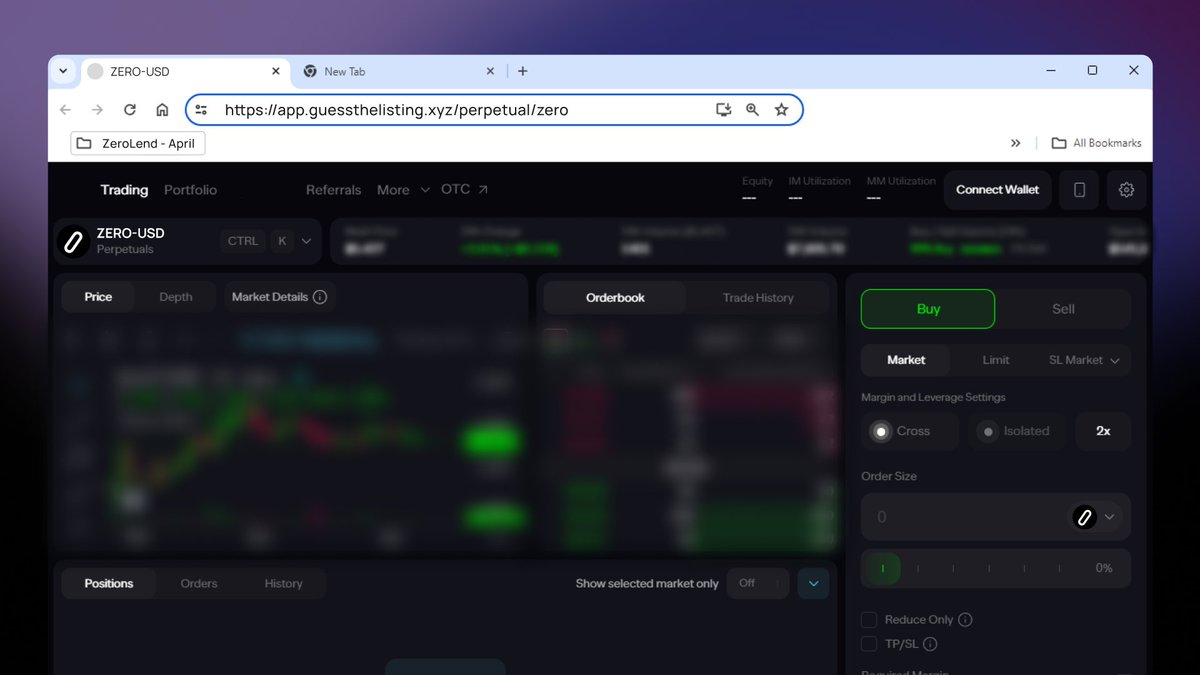Expand the More navigation menu
Image resolution: width=1200 pixels, height=675 pixels.
pyautogui.click(x=402, y=189)
